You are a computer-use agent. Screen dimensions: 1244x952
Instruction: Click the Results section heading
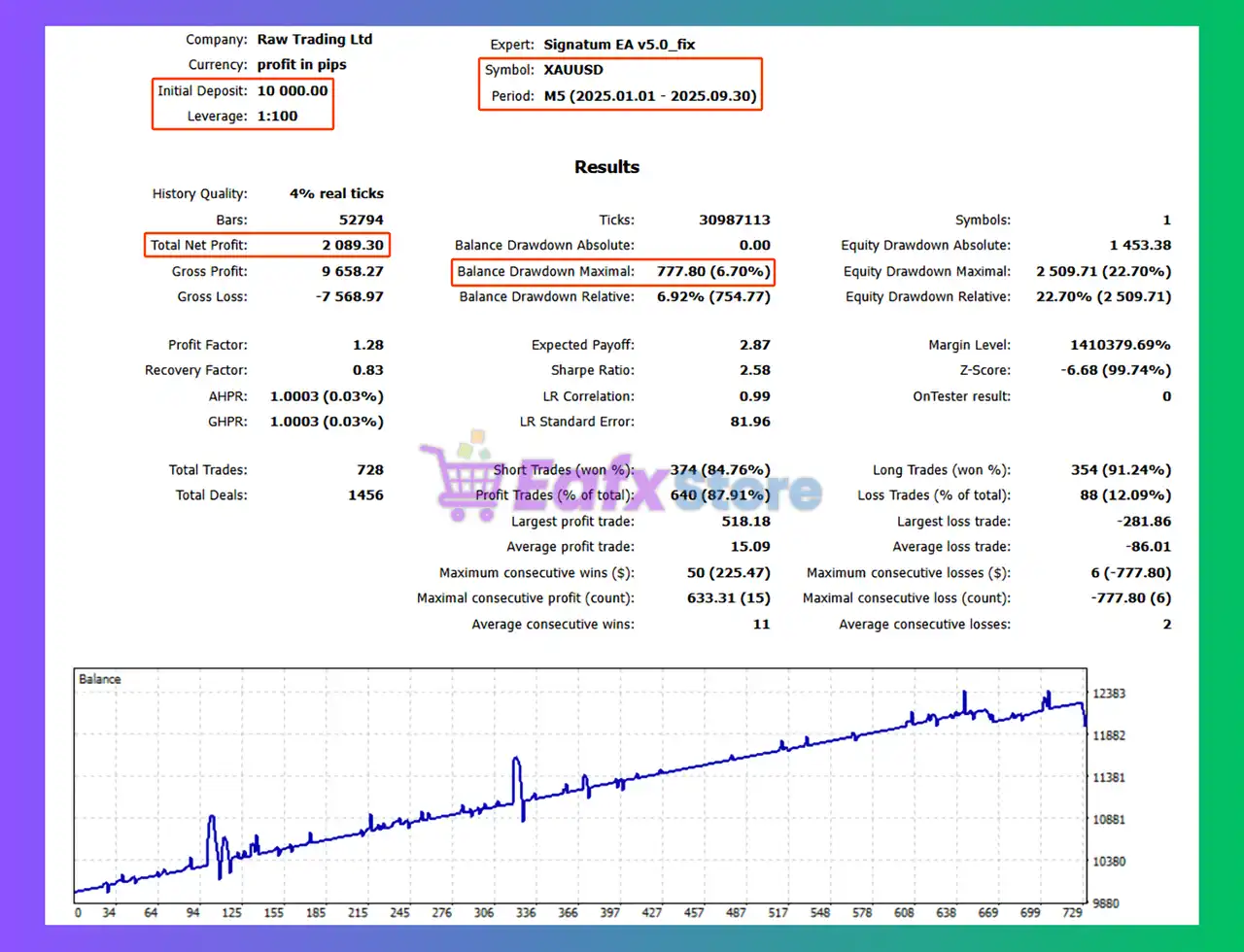pyautogui.click(x=606, y=167)
